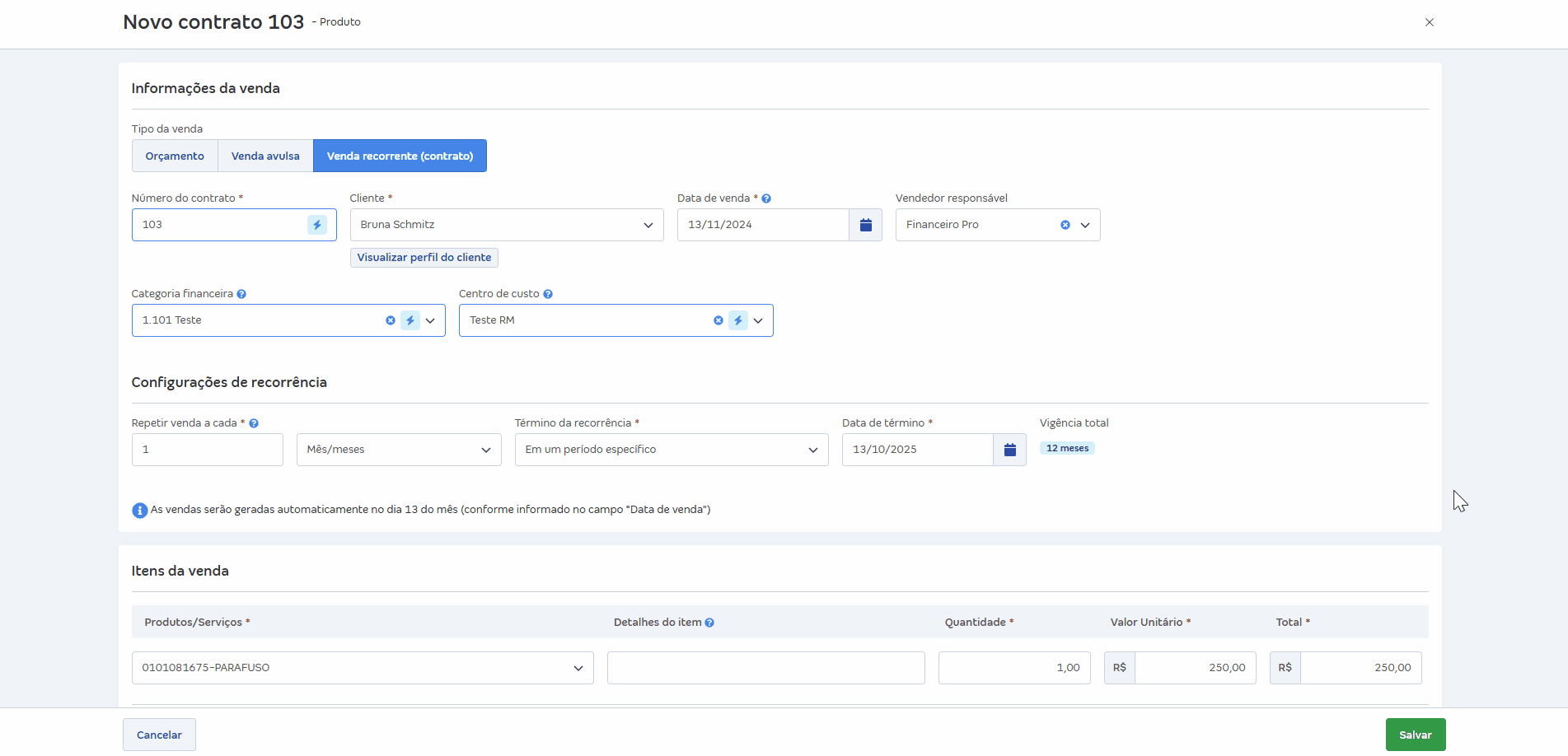The width and height of the screenshot is (1568, 756).
Task: Select the Orçamento sale type
Action: pos(174,155)
